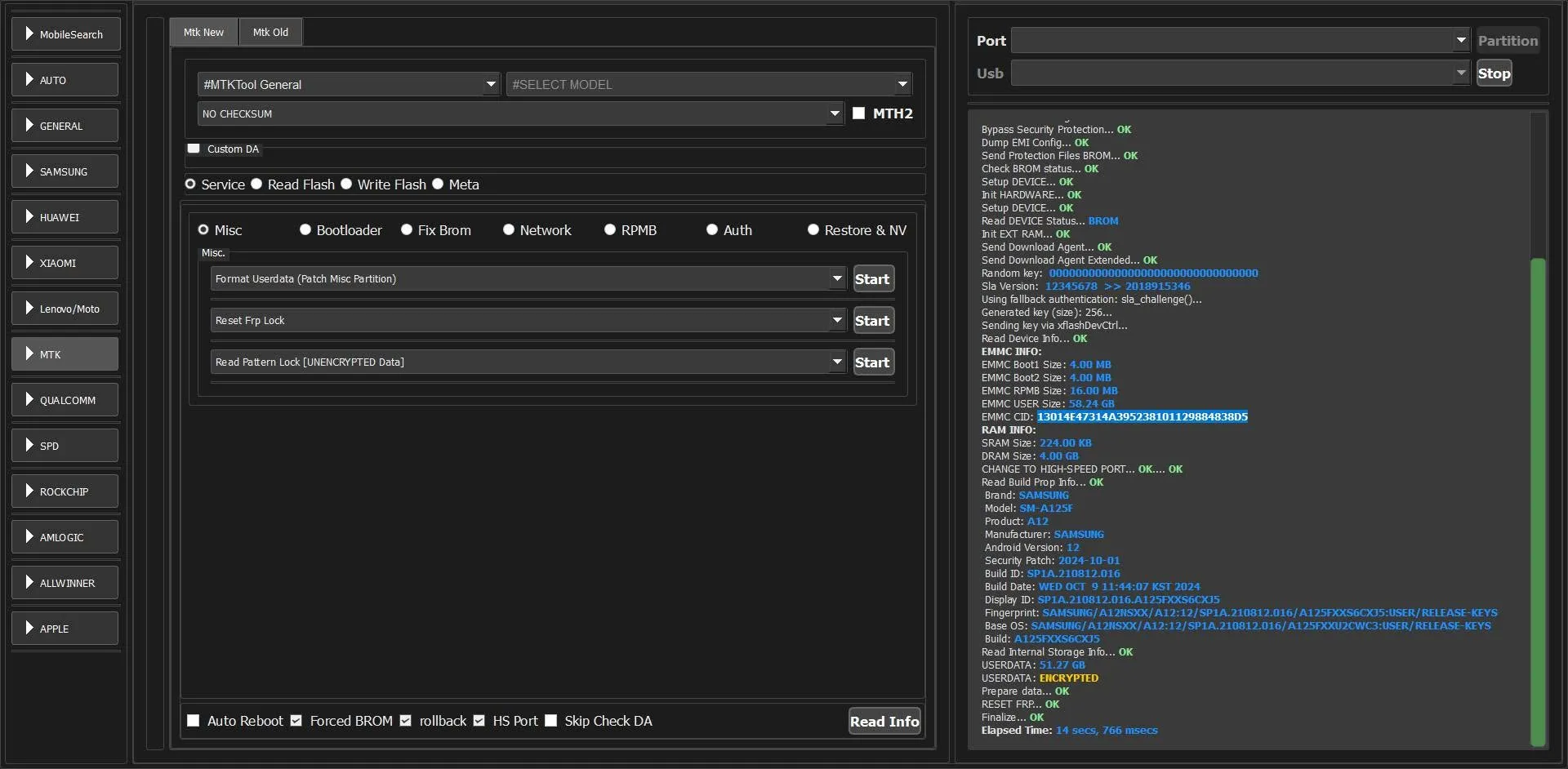Image resolution: width=1568 pixels, height=769 pixels.
Task: Start the Format Userdata operation
Action: pos(873,279)
